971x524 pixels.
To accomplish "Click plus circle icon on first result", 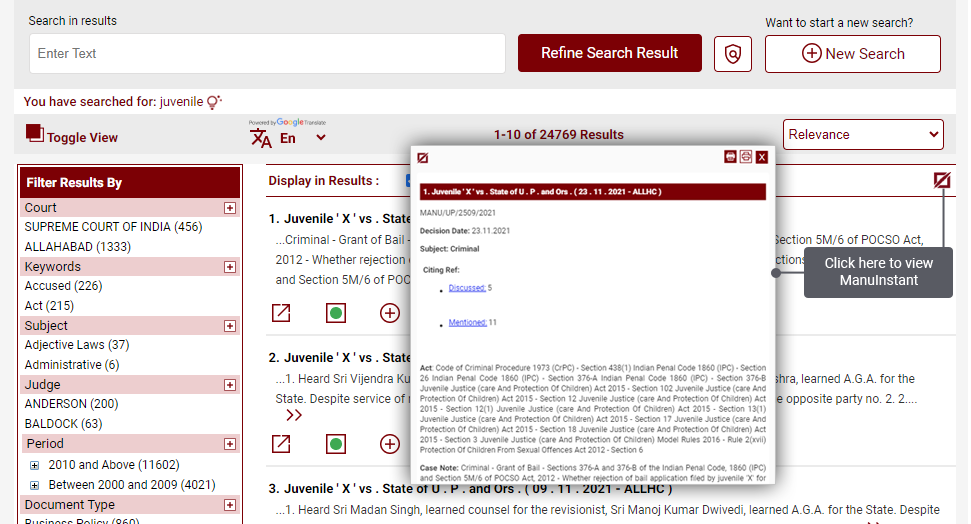I will coord(389,313).
